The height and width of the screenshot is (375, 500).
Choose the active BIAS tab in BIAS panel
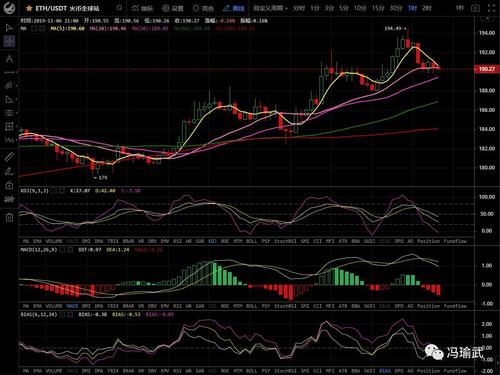coord(385,371)
